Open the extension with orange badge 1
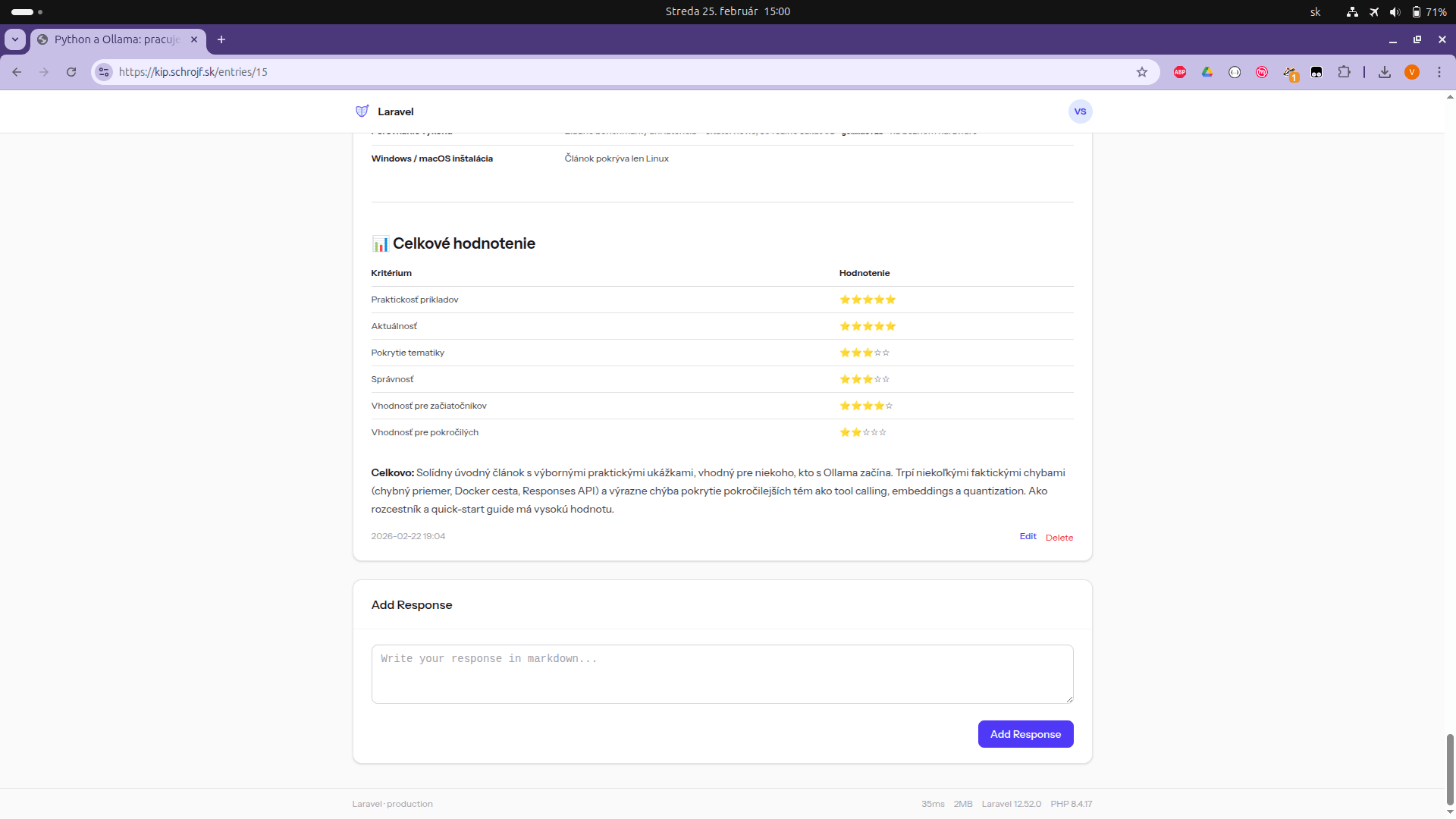 (x=1290, y=73)
